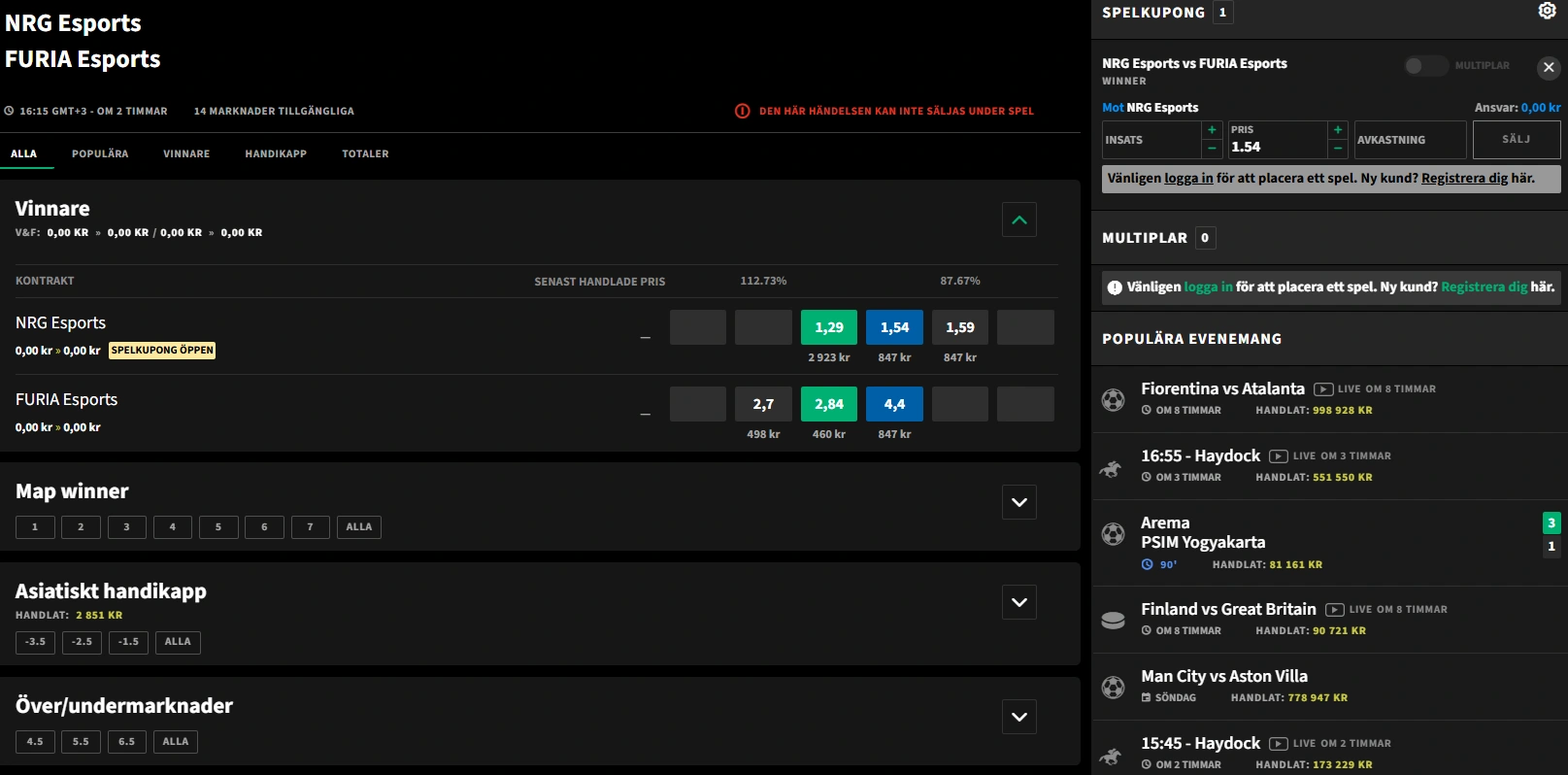Expand the Asiatiskt handikapp section
The height and width of the screenshot is (775, 1568).
[1019, 602]
